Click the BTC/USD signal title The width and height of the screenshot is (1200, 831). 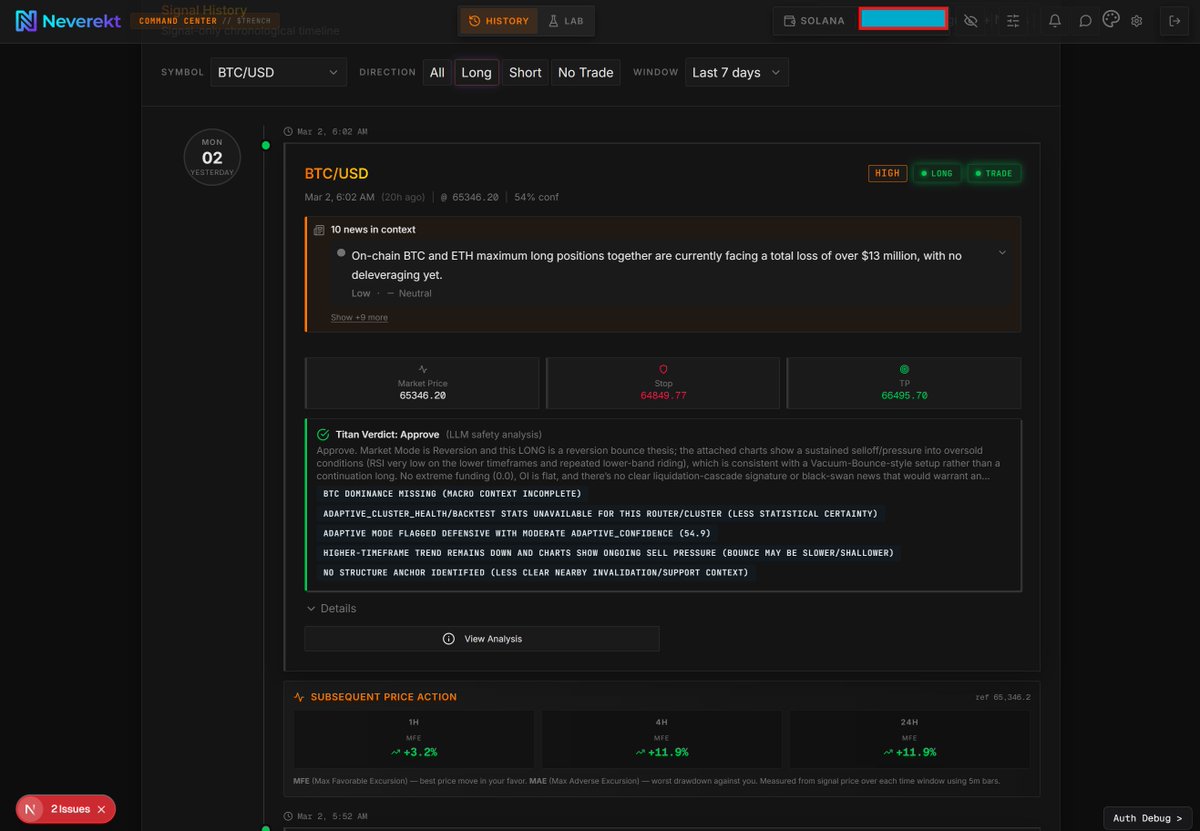[x=336, y=174]
